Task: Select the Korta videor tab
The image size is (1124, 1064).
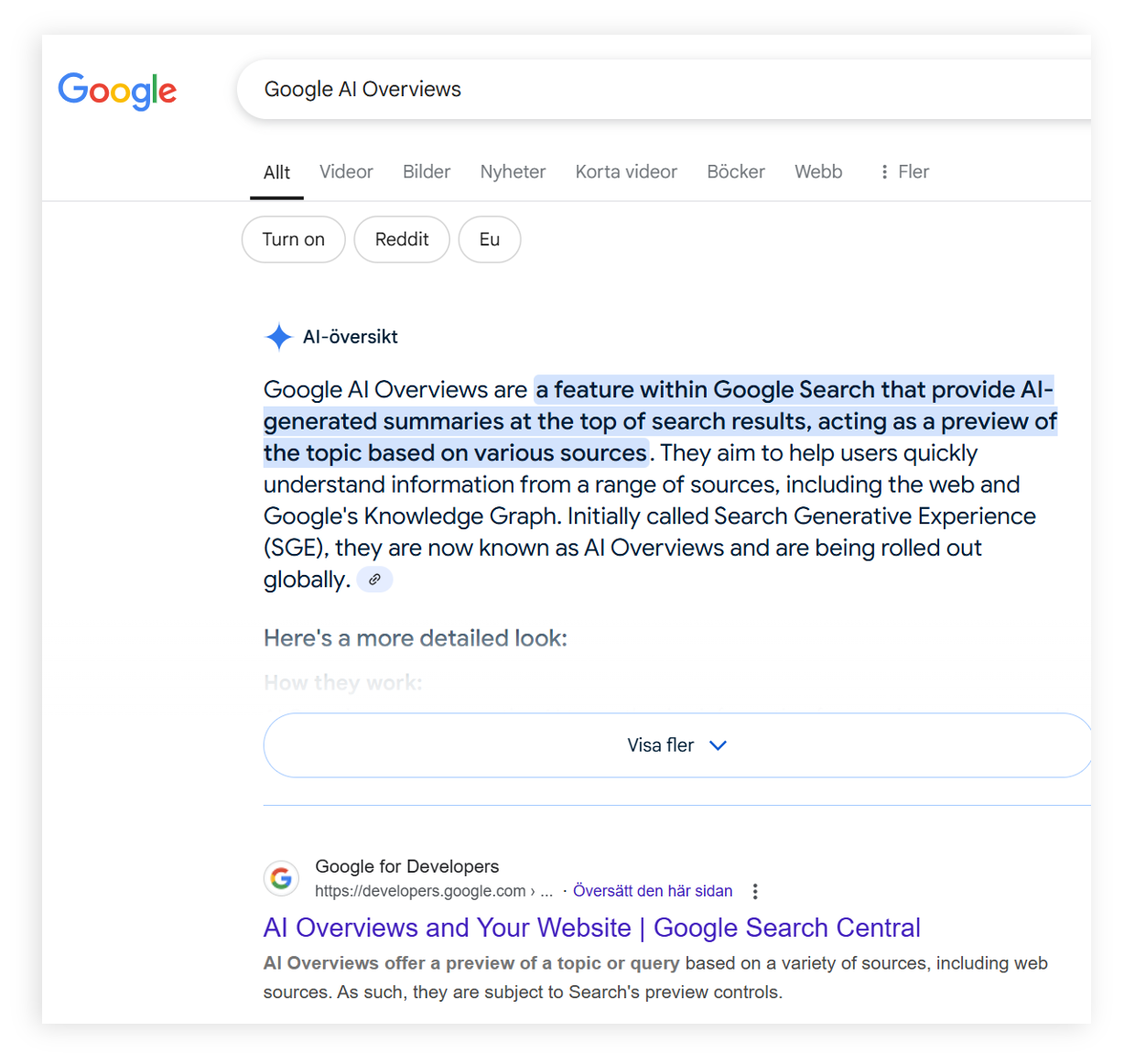Action: click(x=626, y=172)
